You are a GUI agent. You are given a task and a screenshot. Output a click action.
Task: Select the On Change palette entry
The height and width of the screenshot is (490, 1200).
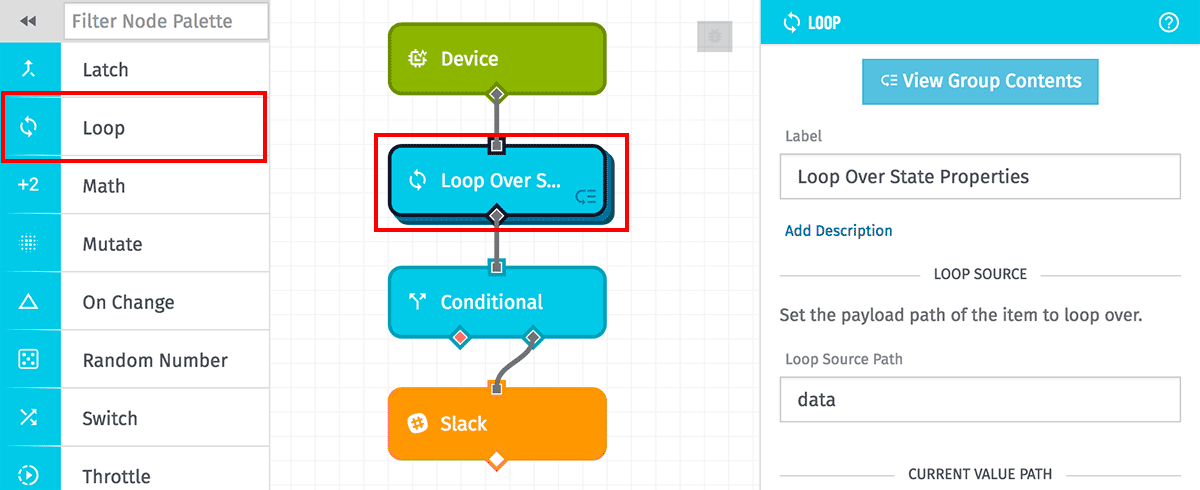click(x=165, y=302)
